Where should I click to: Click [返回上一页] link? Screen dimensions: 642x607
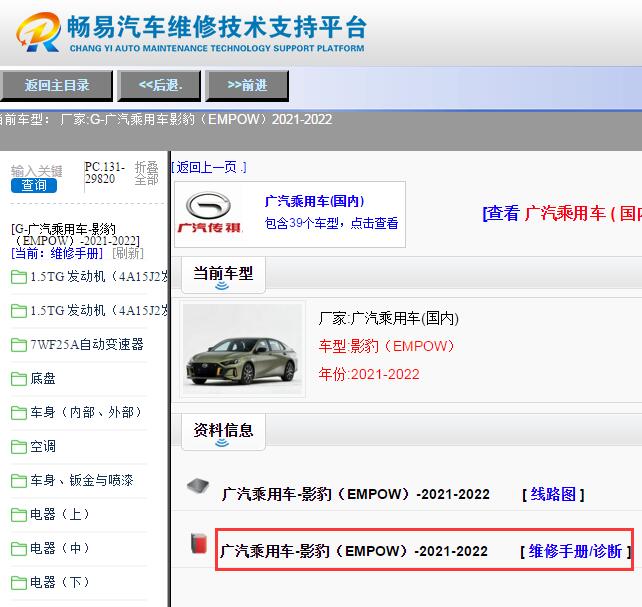[x=209, y=167]
